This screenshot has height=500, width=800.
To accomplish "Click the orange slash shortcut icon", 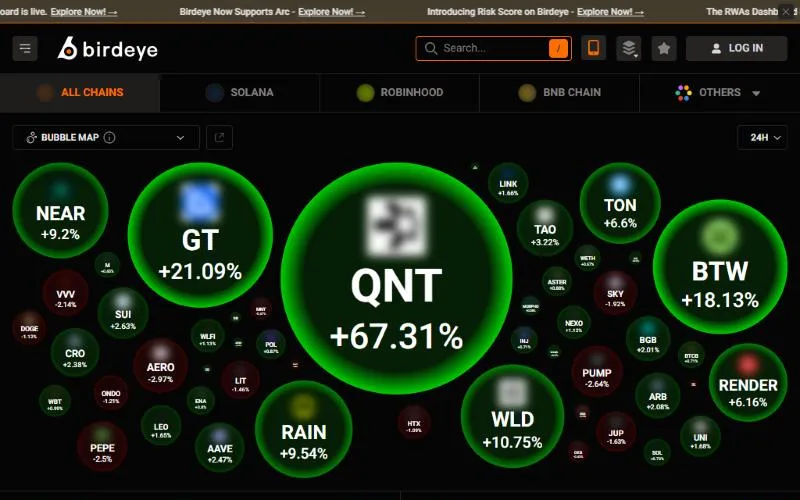I will coord(558,48).
